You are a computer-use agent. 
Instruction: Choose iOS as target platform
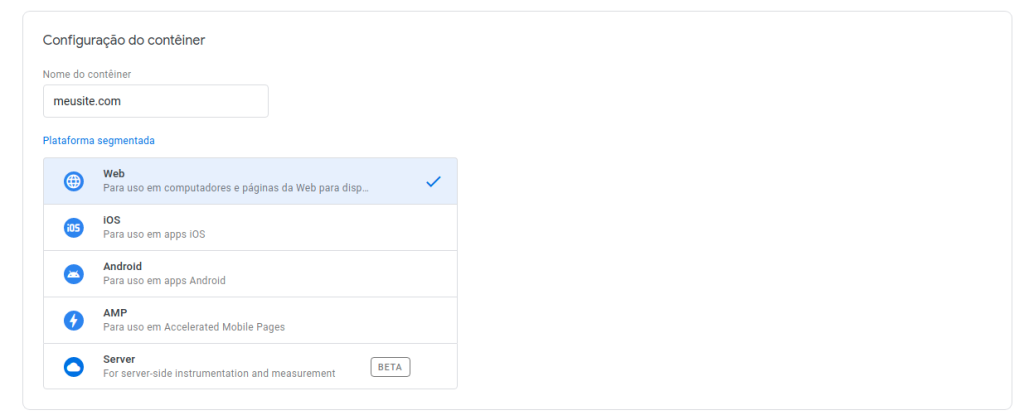coord(250,227)
